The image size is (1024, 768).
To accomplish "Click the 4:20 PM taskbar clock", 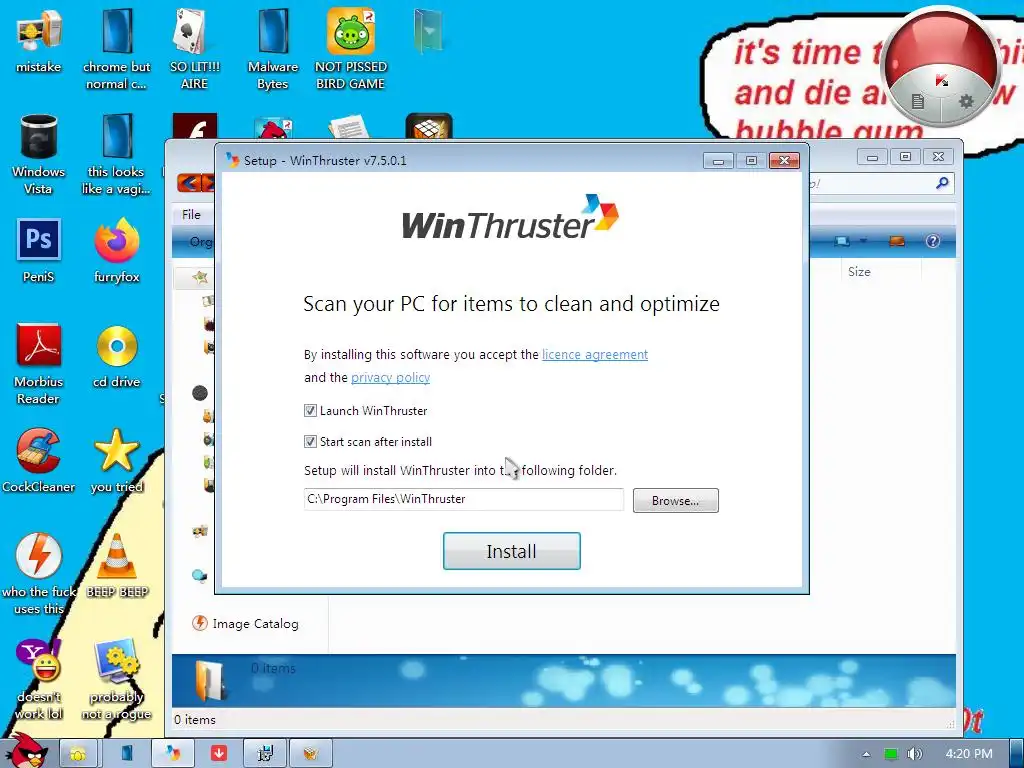I will [x=969, y=754].
